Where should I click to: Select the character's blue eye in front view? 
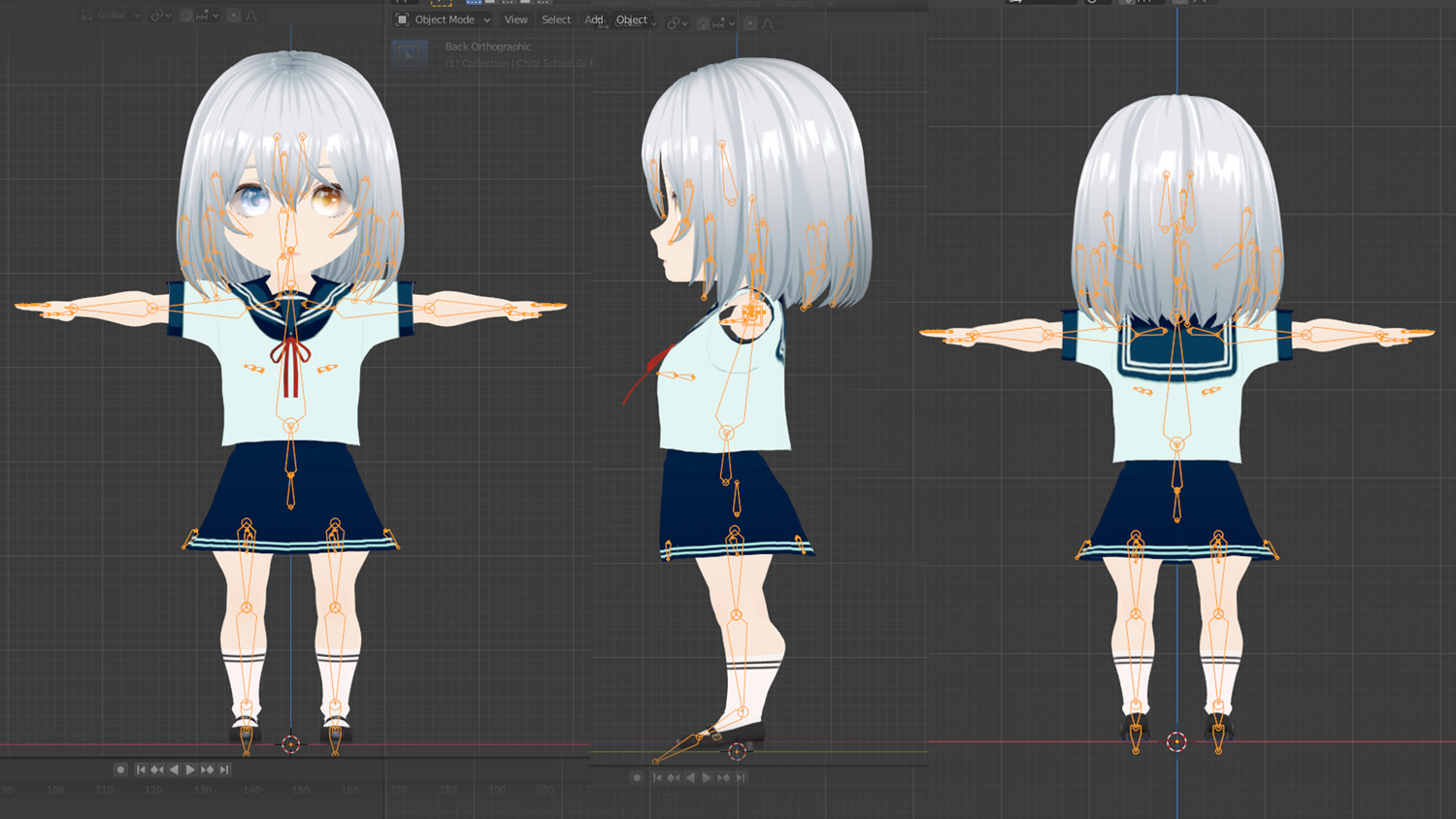[252, 200]
